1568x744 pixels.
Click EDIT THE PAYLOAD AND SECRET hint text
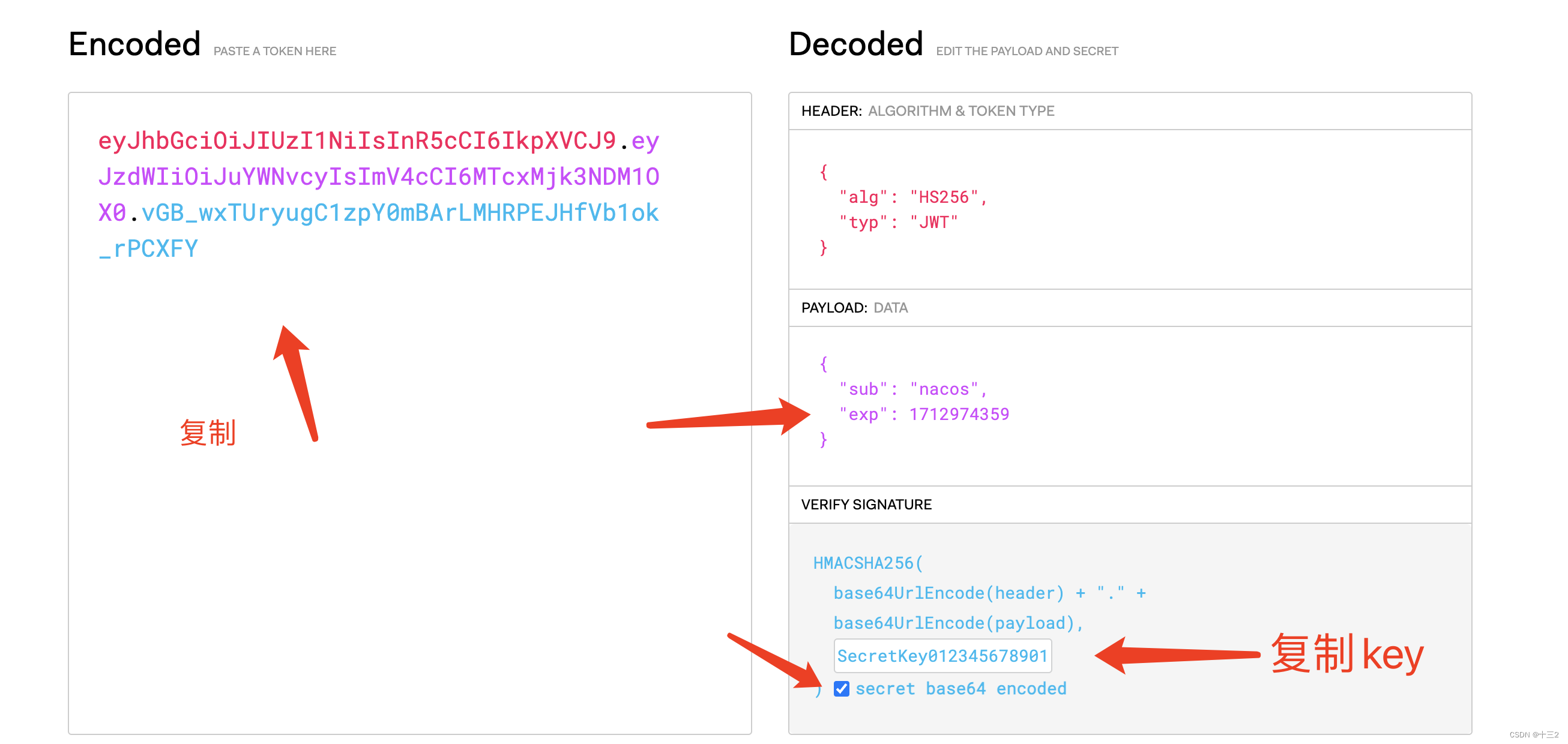tap(1027, 51)
